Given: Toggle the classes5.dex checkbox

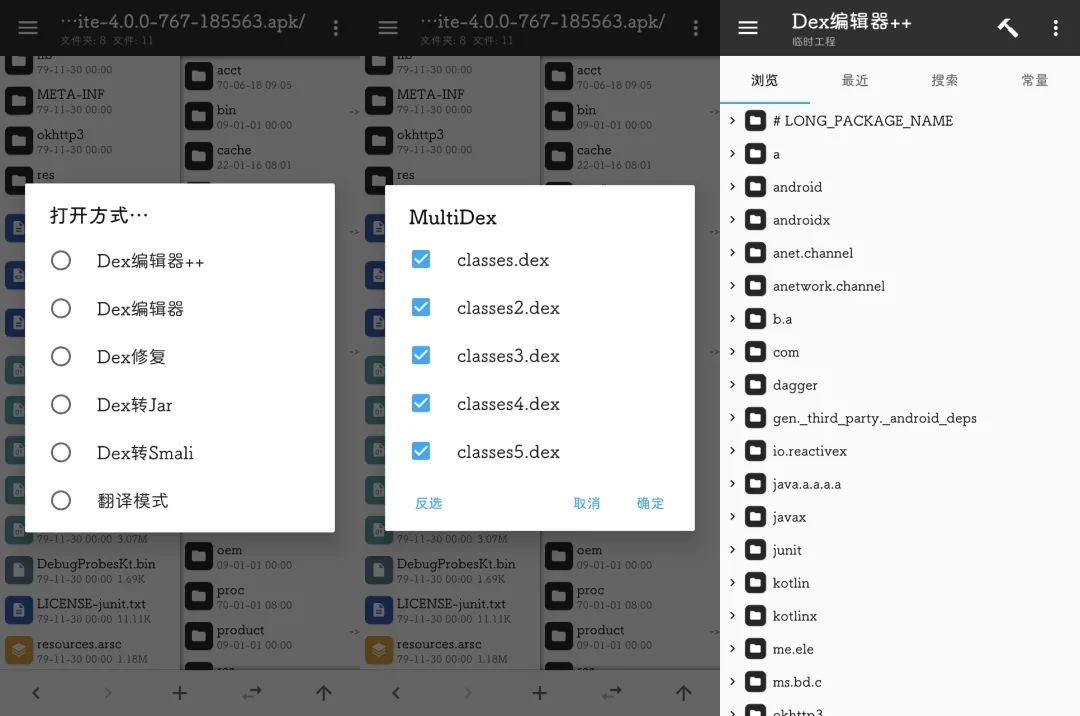Looking at the screenshot, I should 421,451.
